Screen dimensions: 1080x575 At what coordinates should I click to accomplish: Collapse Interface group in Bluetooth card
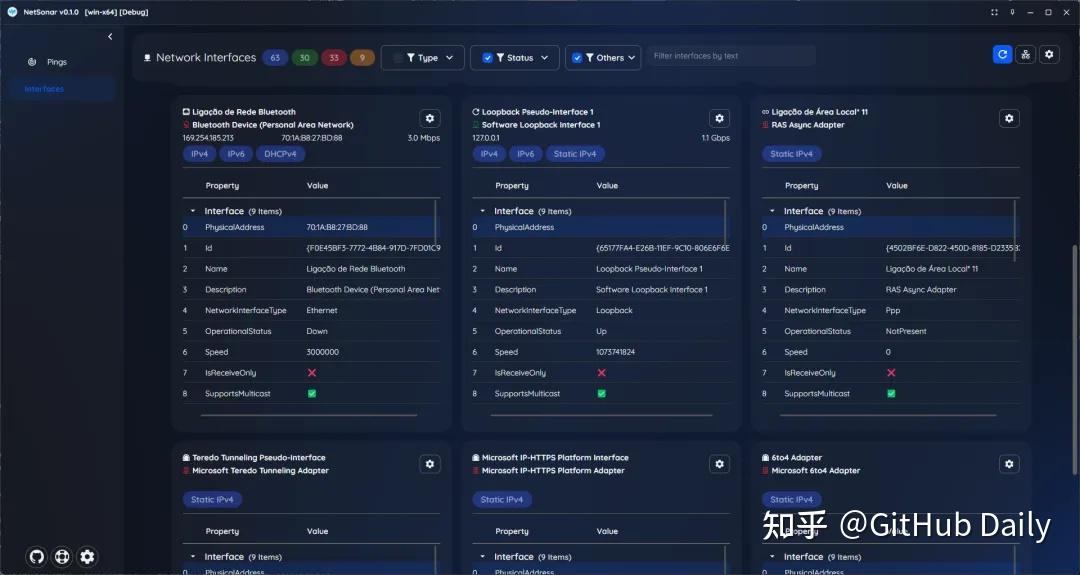(x=193, y=211)
